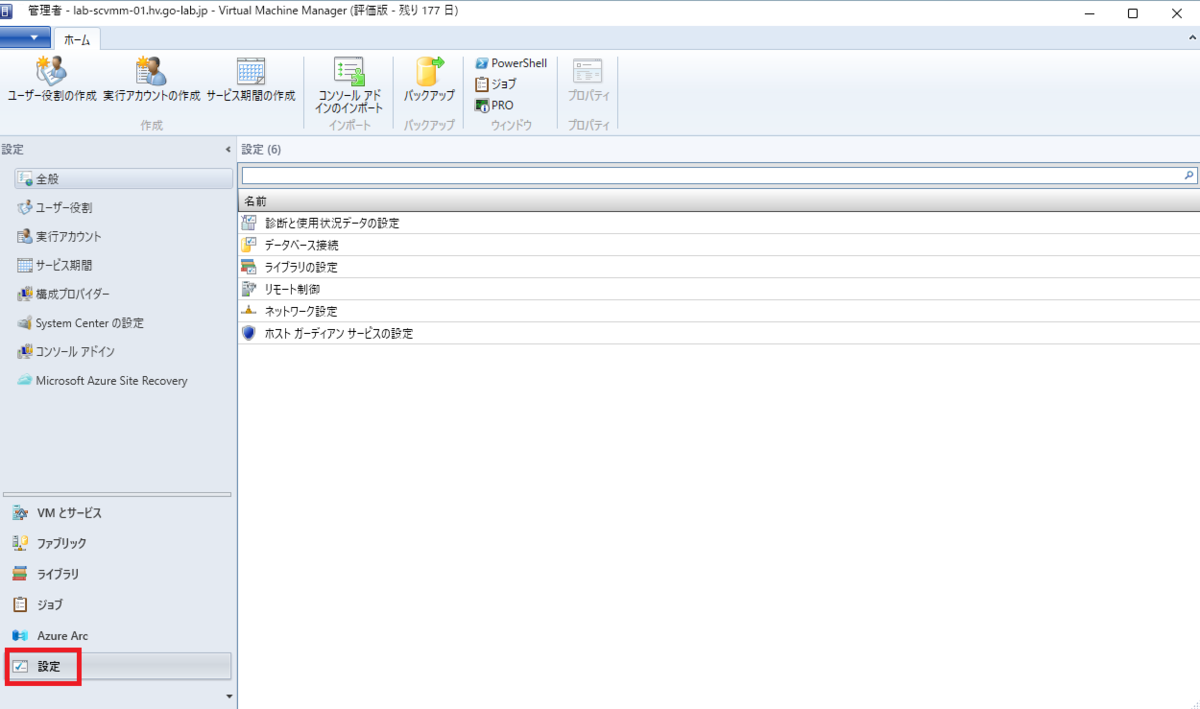The height and width of the screenshot is (709, 1200).
Task: Collapse the Settings navigation pane arrow
Action: 228,150
